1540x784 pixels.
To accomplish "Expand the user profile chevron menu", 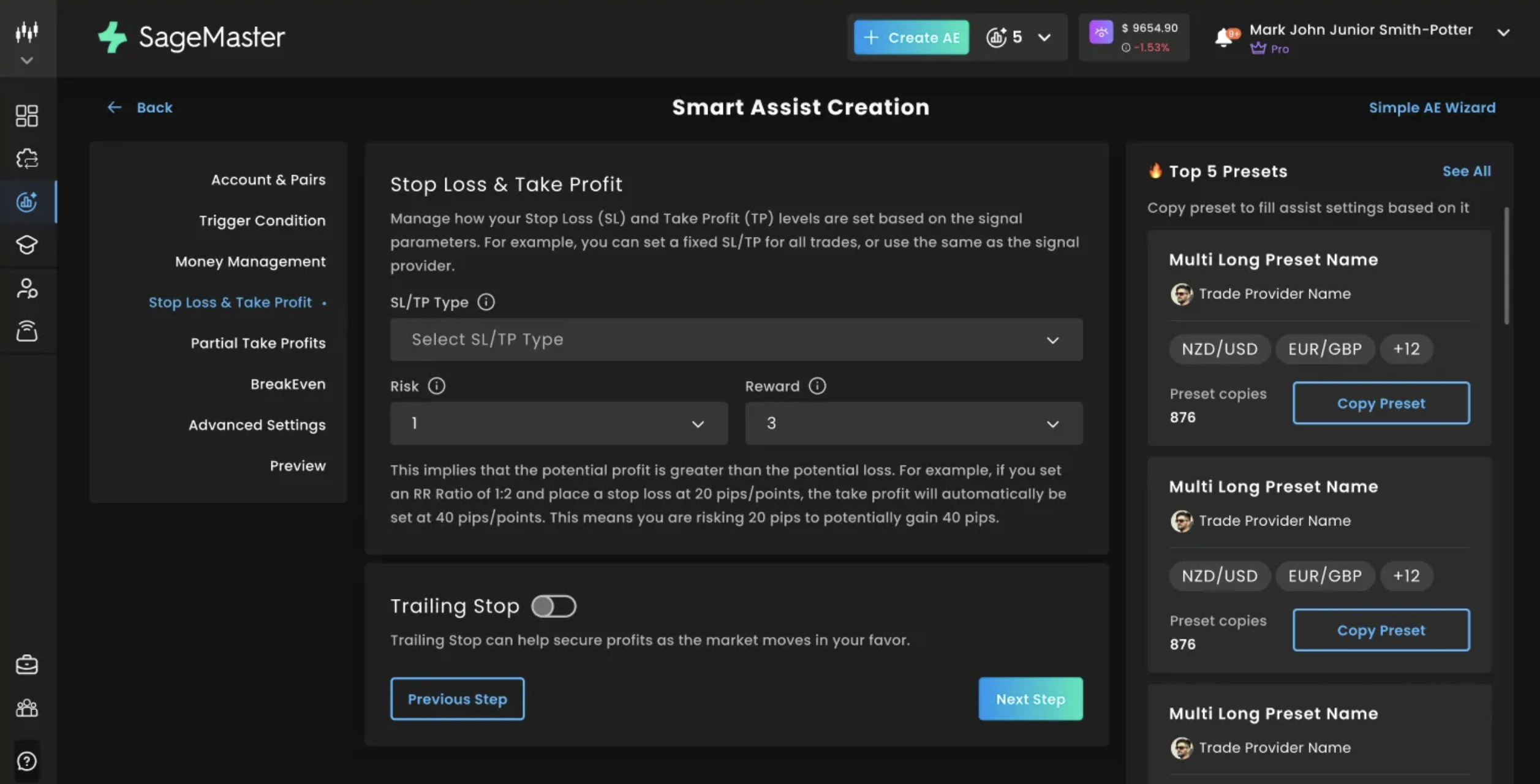I will tap(1503, 32).
